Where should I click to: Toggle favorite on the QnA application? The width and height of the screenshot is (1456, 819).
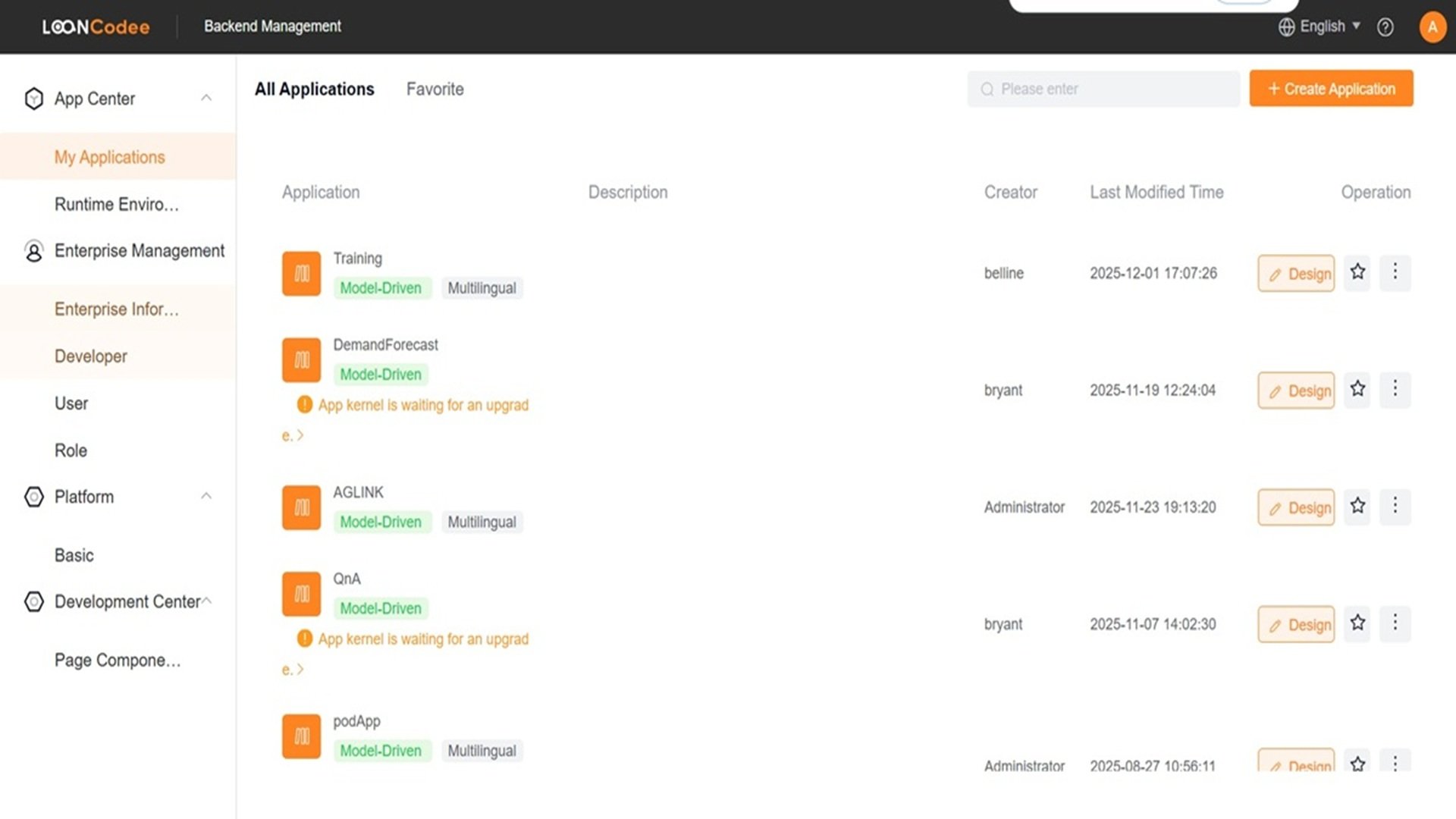1357,623
